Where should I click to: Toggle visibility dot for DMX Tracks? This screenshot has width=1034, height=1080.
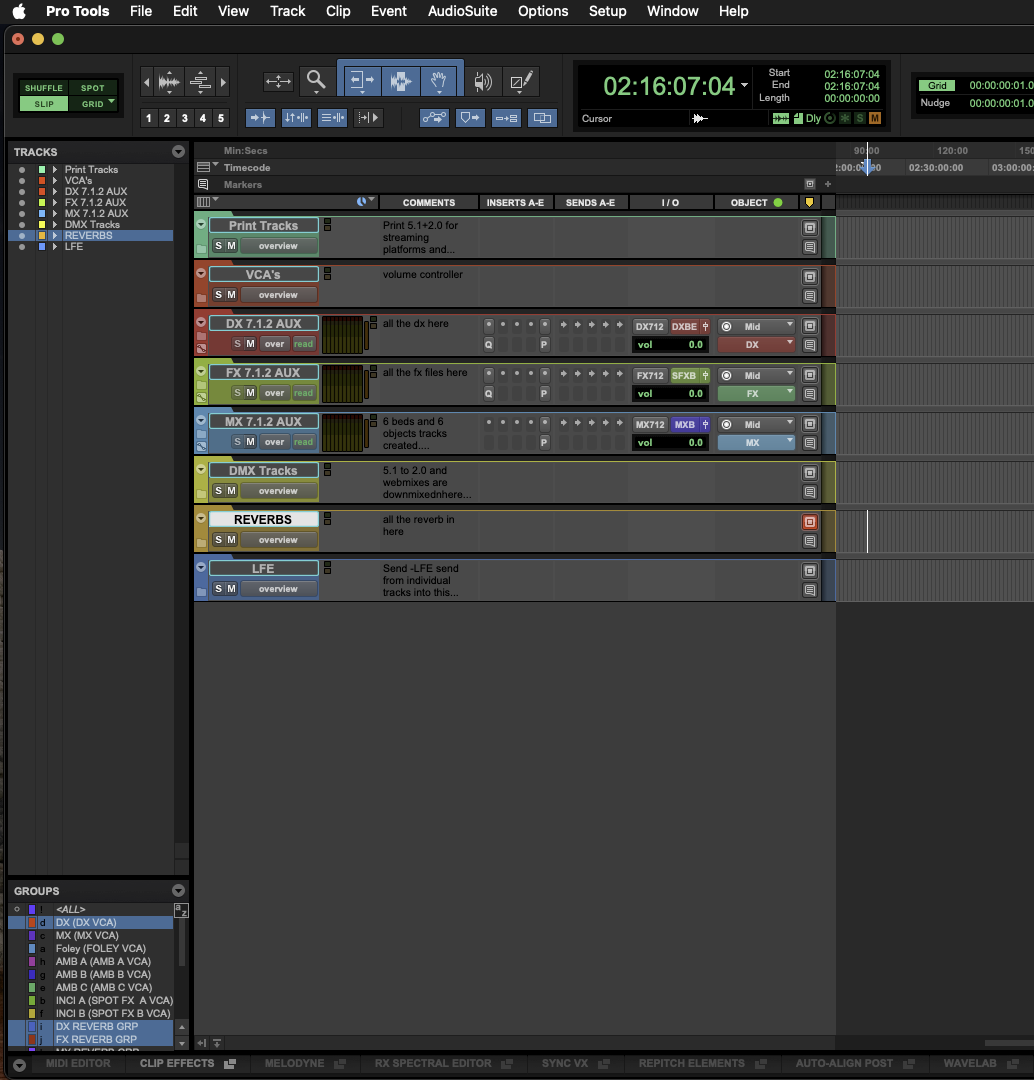22,225
